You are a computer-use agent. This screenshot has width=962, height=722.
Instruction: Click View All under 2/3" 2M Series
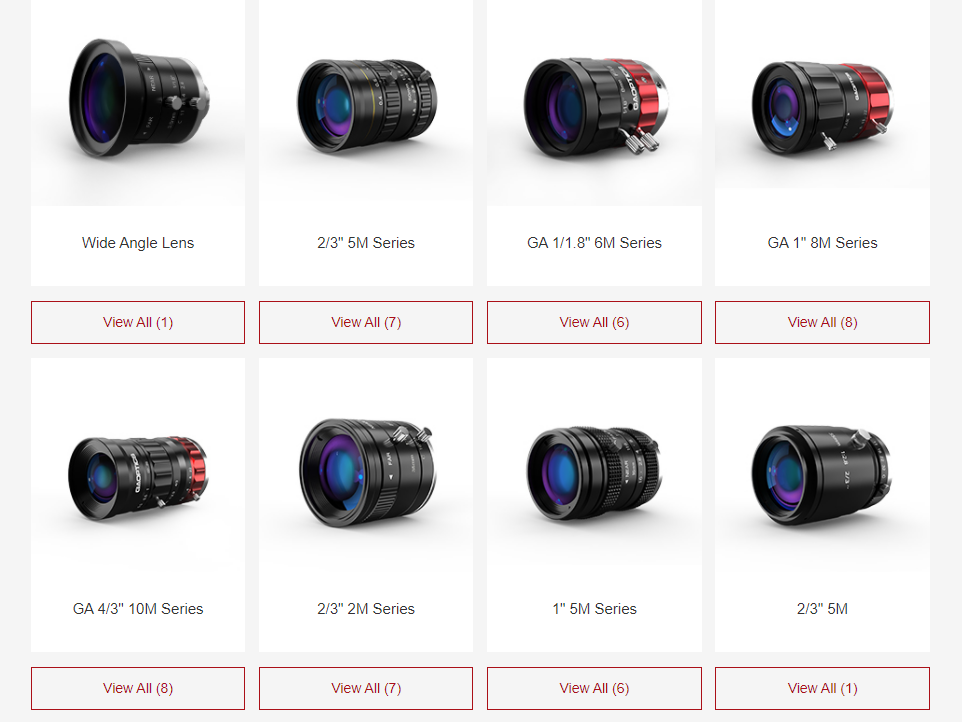pos(366,688)
